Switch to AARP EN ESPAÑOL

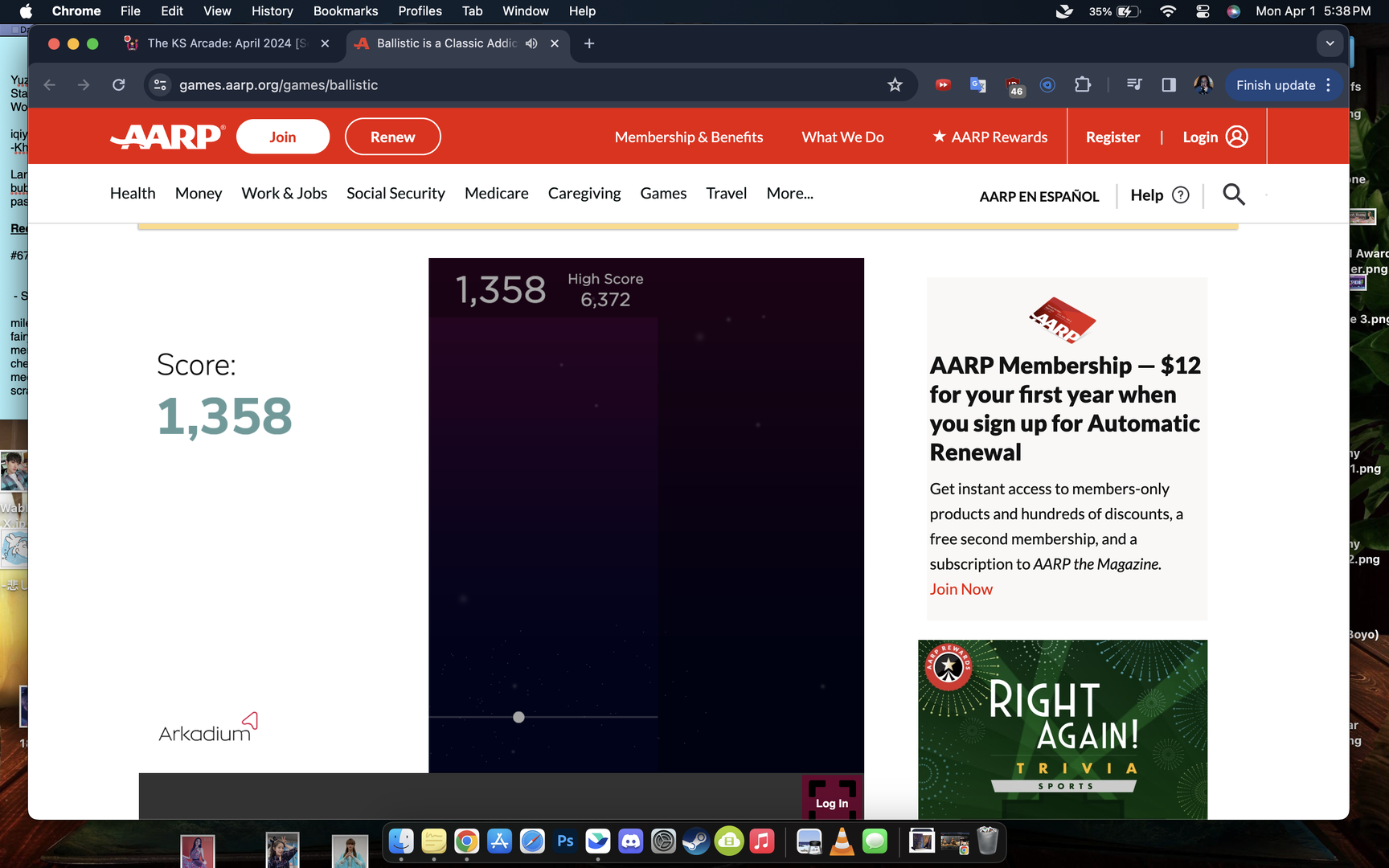[1039, 196]
